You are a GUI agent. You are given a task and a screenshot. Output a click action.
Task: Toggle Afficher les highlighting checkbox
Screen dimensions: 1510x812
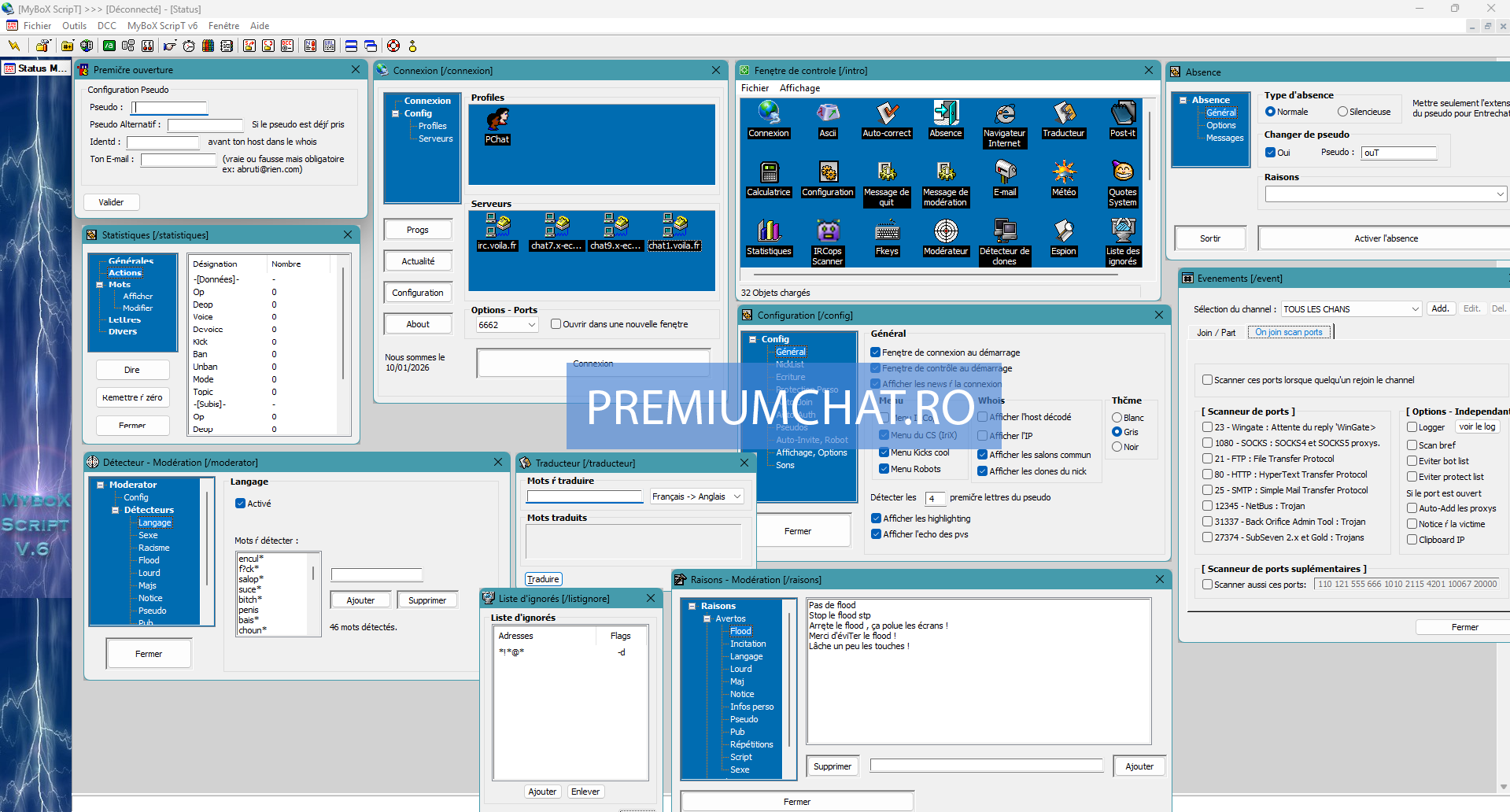pyautogui.click(x=876, y=519)
